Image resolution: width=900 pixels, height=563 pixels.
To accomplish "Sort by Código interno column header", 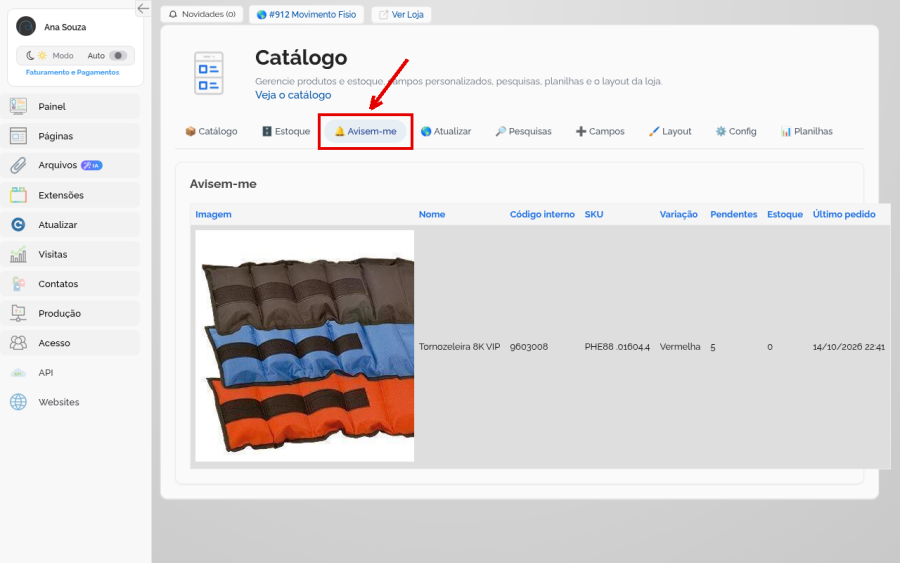I will tap(542, 214).
